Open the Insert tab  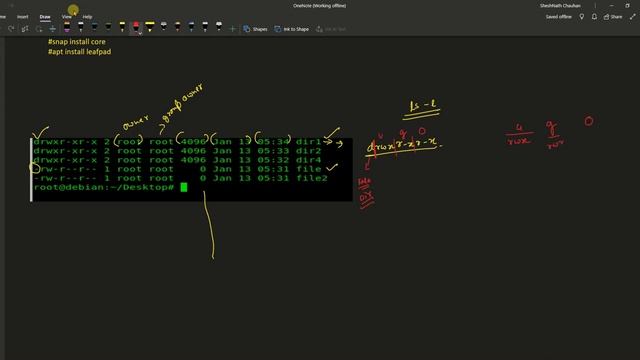click(23, 17)
